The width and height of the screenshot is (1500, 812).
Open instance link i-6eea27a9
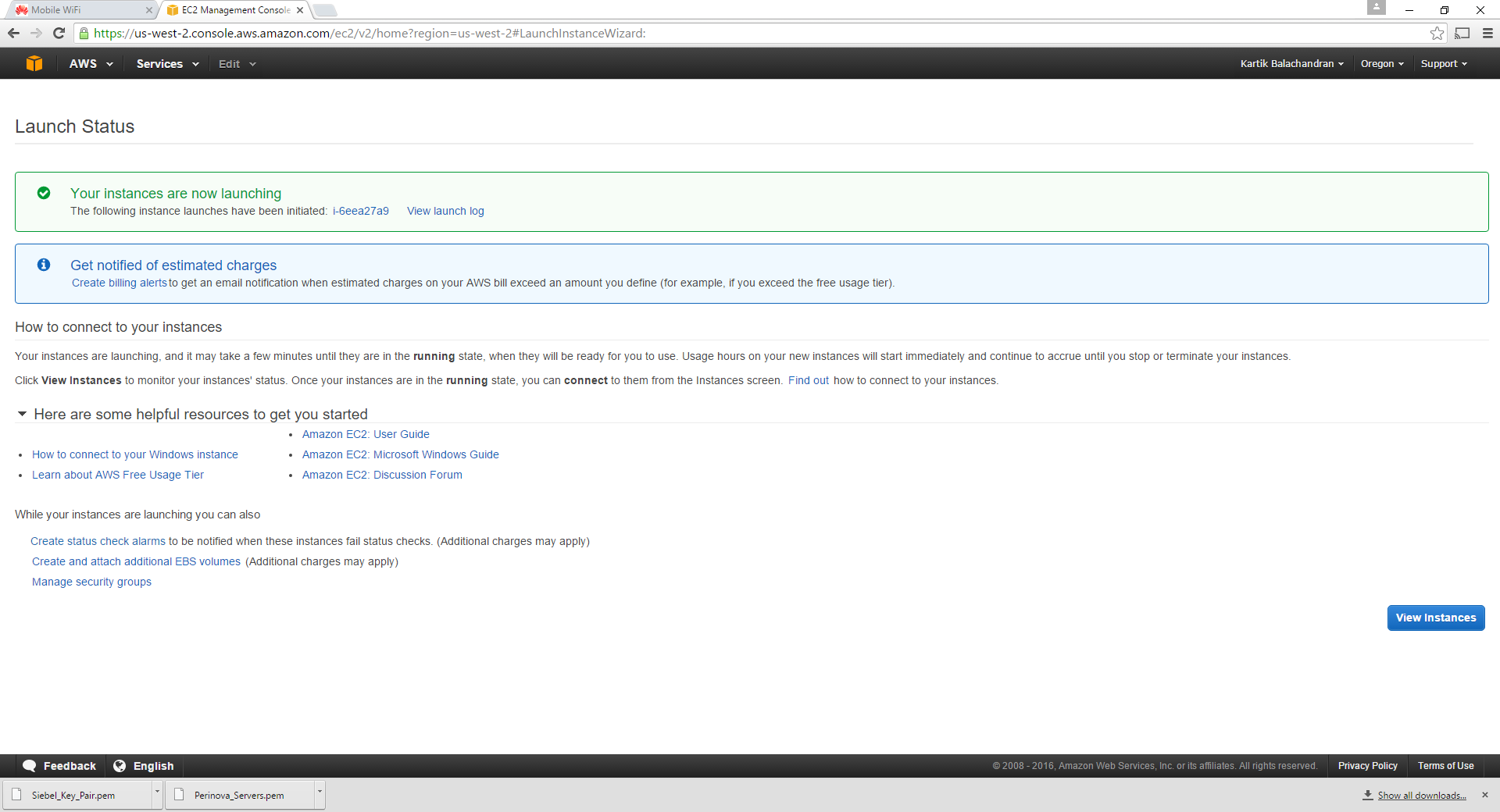click(361, 211)
